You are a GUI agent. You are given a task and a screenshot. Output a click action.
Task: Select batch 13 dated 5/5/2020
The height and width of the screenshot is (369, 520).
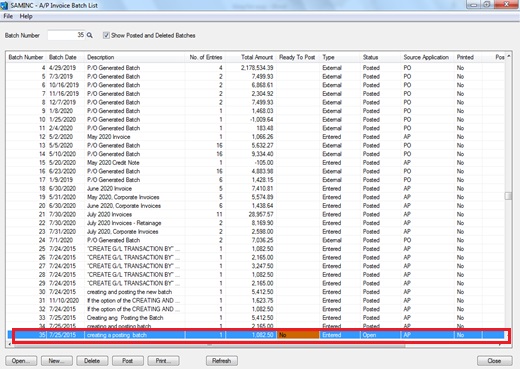point(255,146)
